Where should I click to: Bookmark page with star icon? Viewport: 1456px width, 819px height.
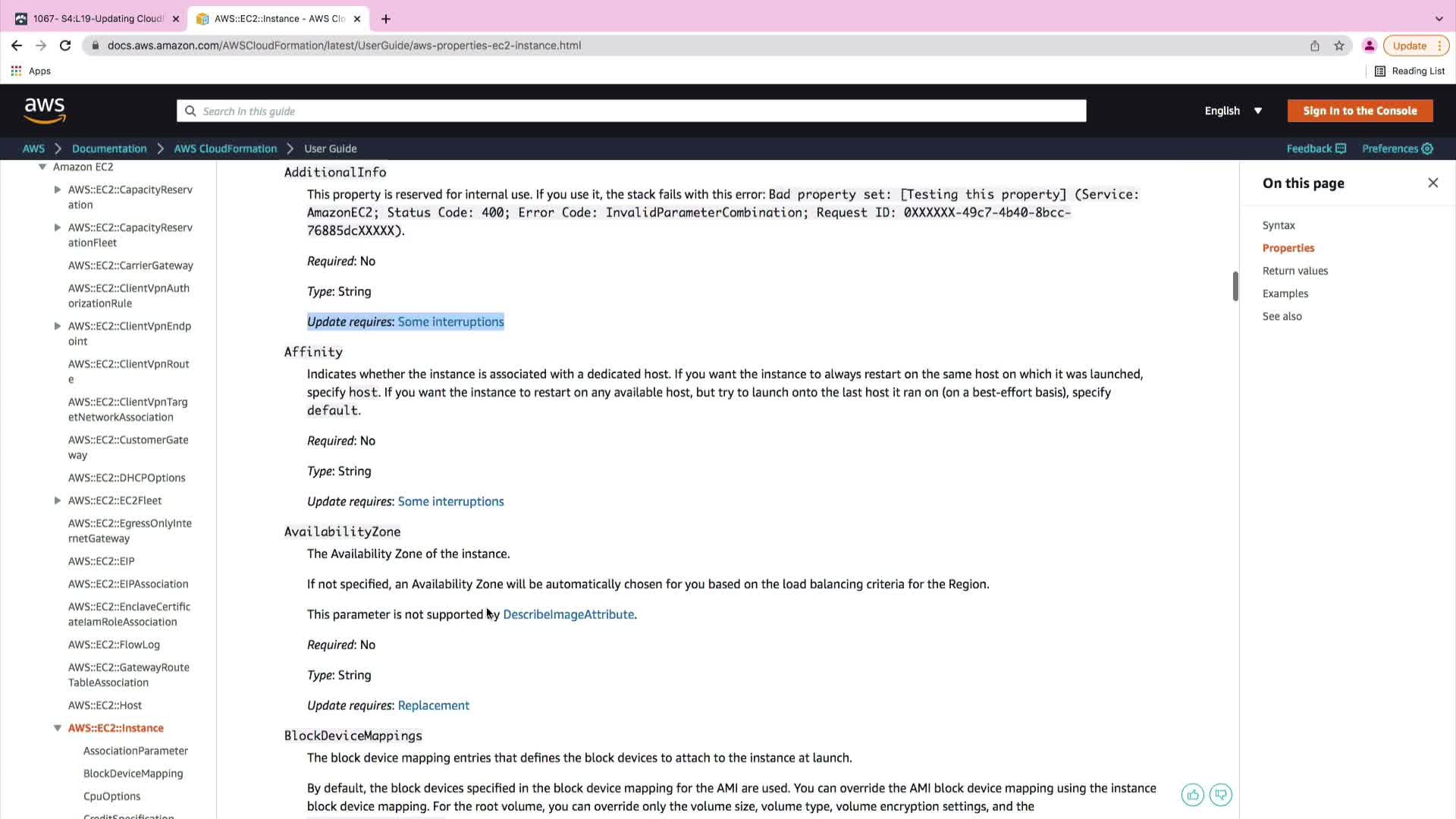pos(1339,45)
